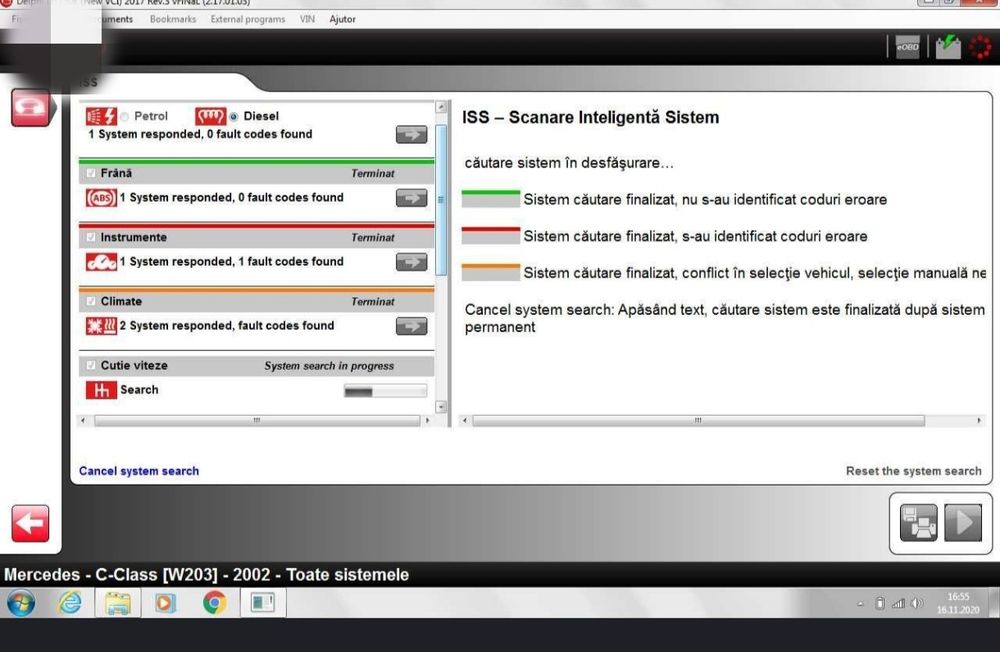Image resolution: width=1000 pixels, height=652 pixels.
Task: Click the system list vertical scrollbar thumb
Action: 441,200
